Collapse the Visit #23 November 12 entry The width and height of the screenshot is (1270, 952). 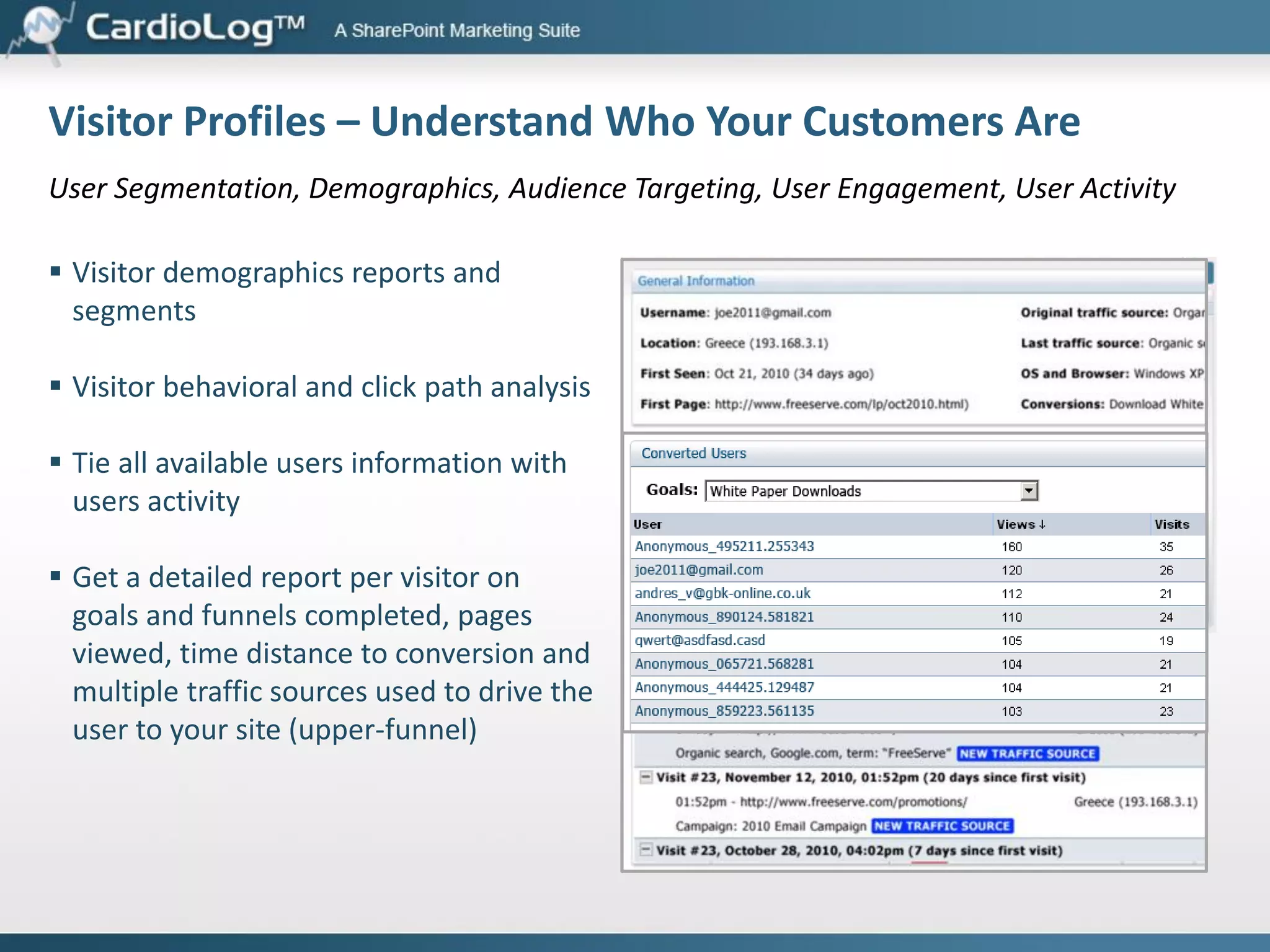click(646, 777)
